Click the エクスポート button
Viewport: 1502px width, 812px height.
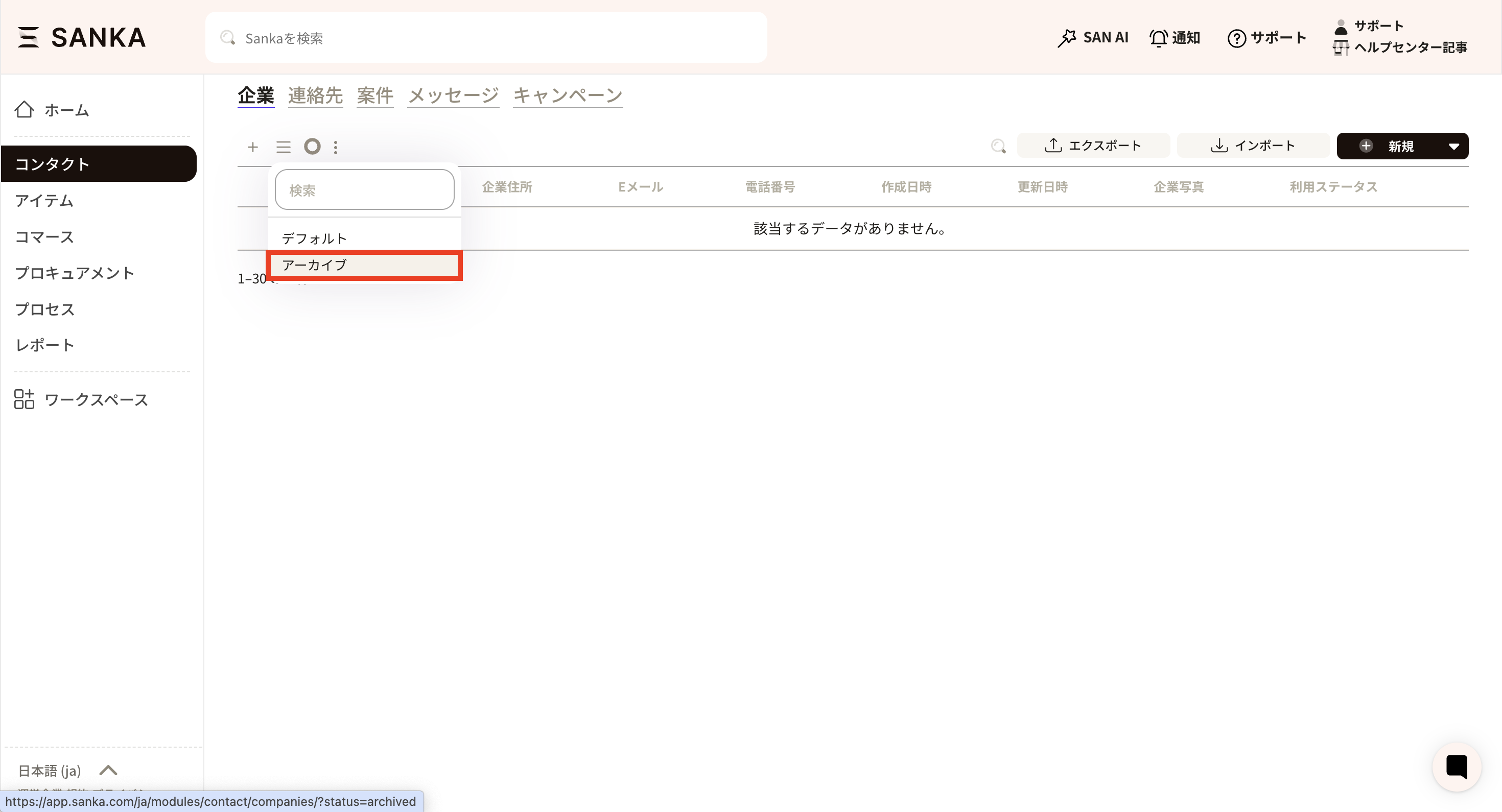(1093, 146)
